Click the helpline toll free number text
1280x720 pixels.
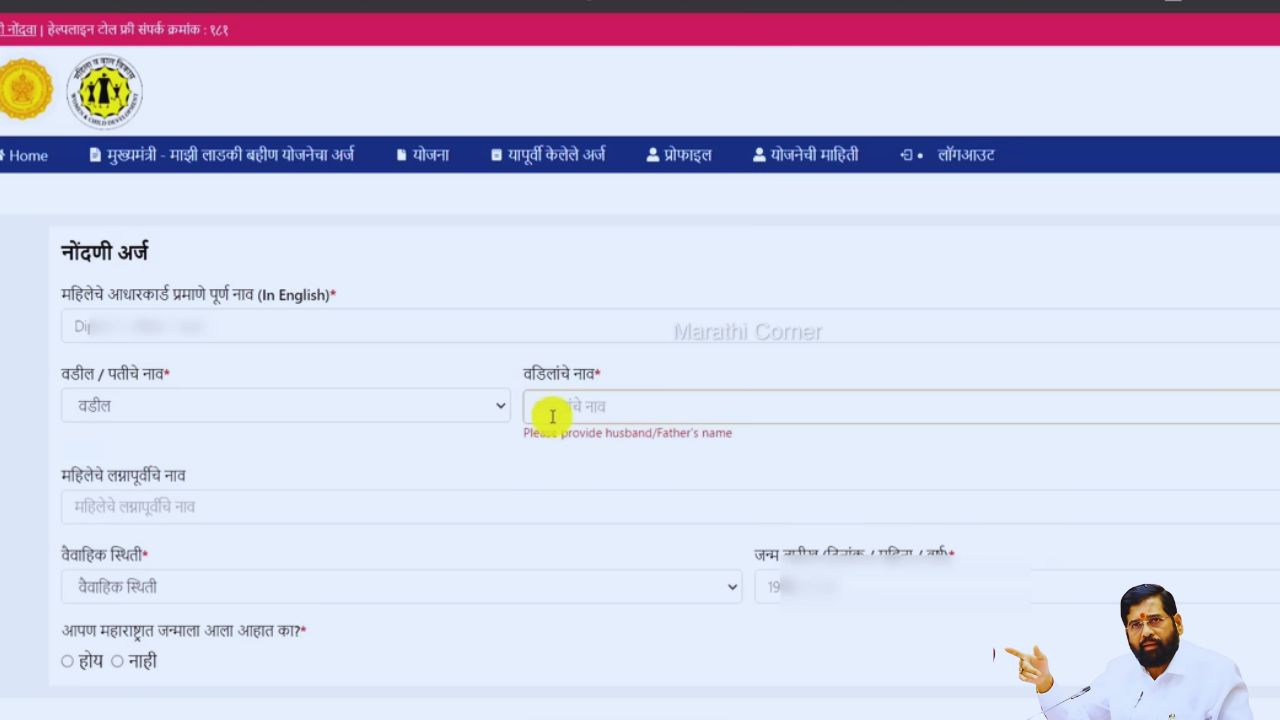coord(138,30)
